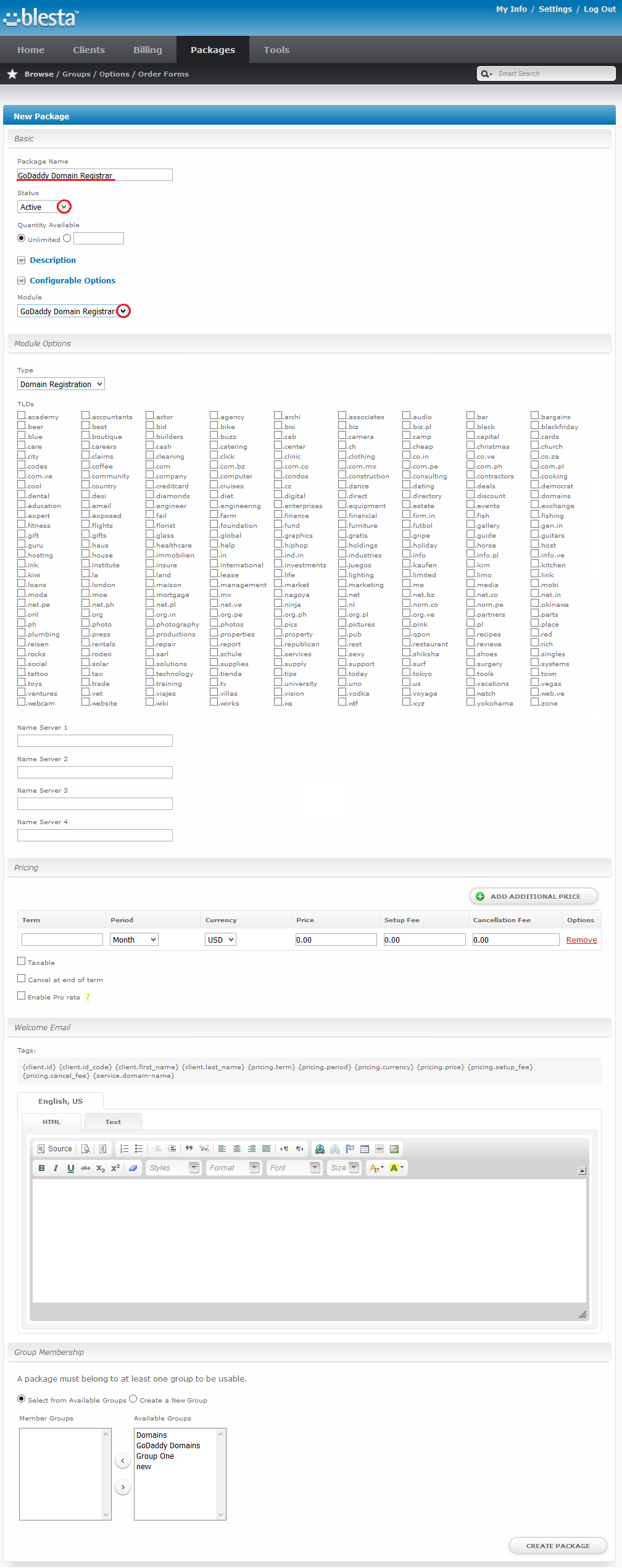Screen dimensions: 622x1568
Task: Click the Templates icon in the editor toolbar
Action: [103, 1149]
